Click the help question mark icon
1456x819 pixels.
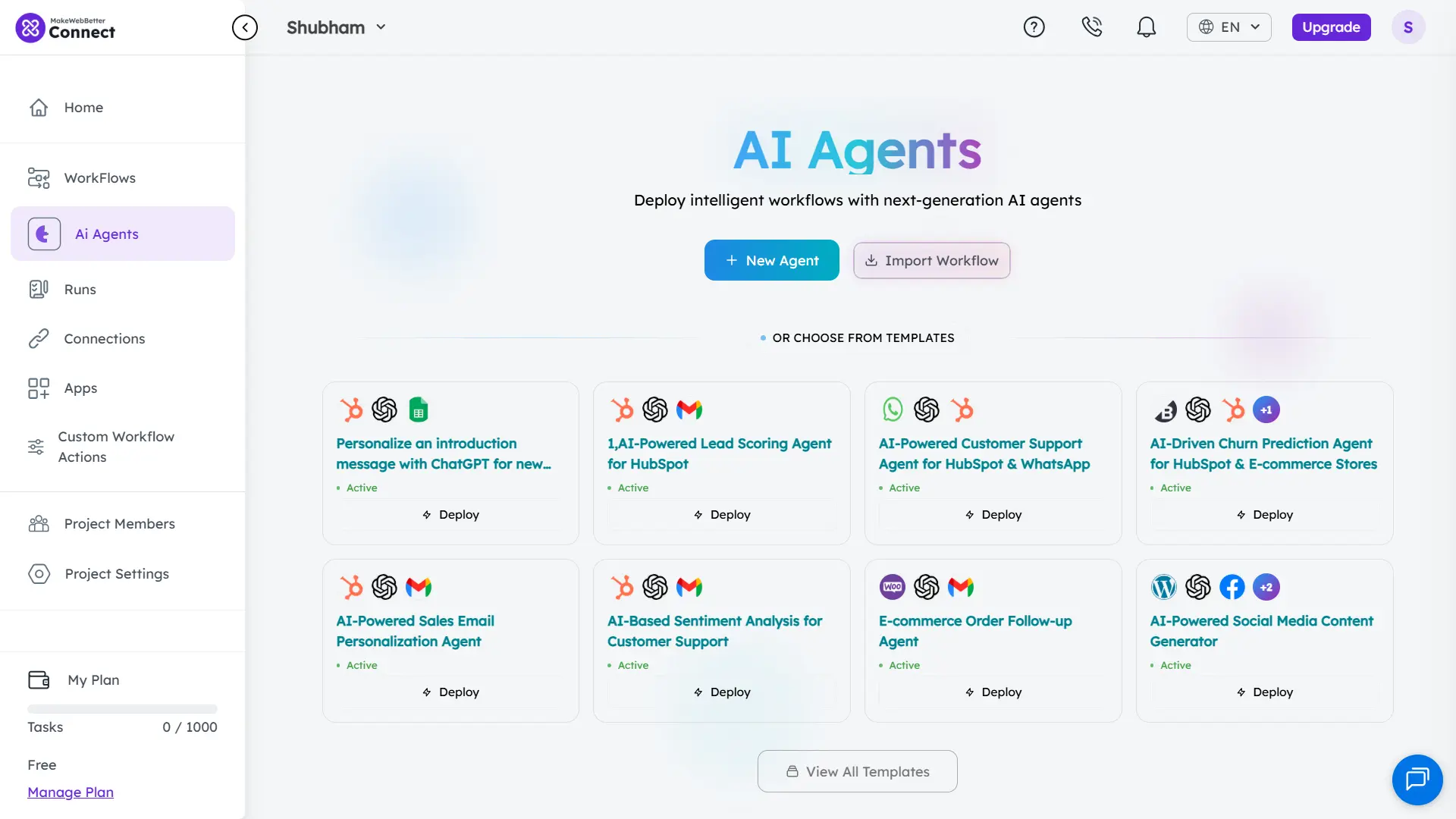[1034, 27]
